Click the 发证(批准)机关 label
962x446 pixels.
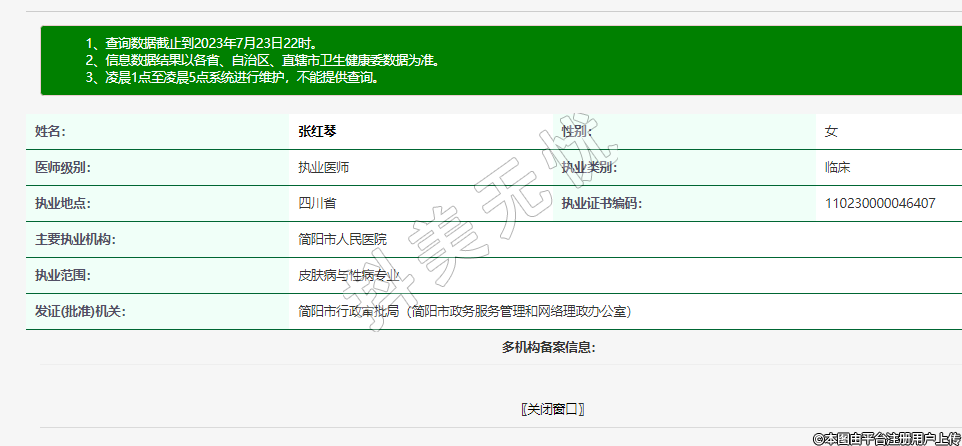coord(80,311)
